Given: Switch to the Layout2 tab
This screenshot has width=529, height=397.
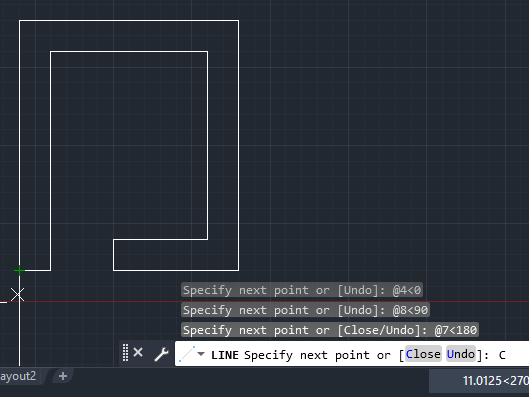Looking at the screenshot, I should click(18, 376).
